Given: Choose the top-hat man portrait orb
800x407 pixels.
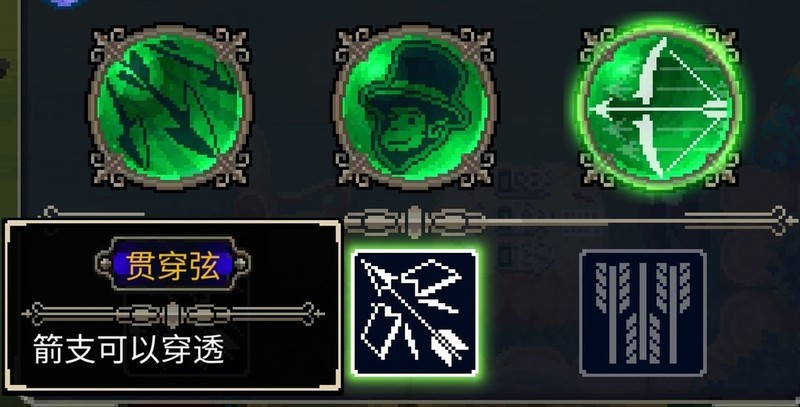Looking at the screenshot, I should click(414, 108).
